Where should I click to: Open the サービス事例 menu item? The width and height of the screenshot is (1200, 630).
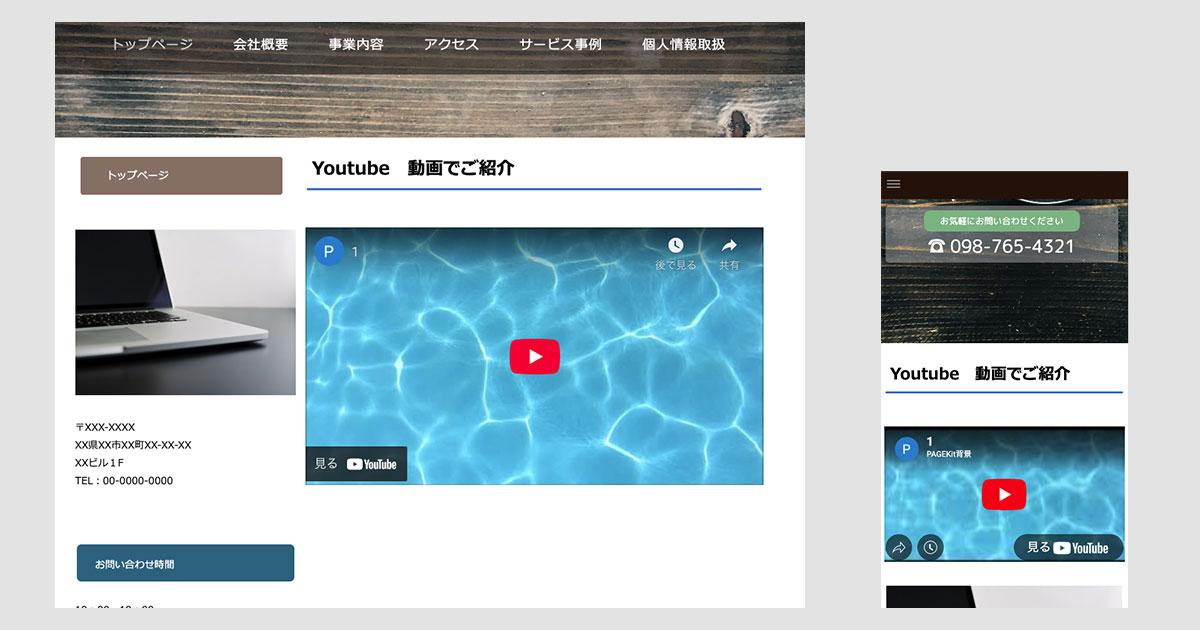click(560, 44)
